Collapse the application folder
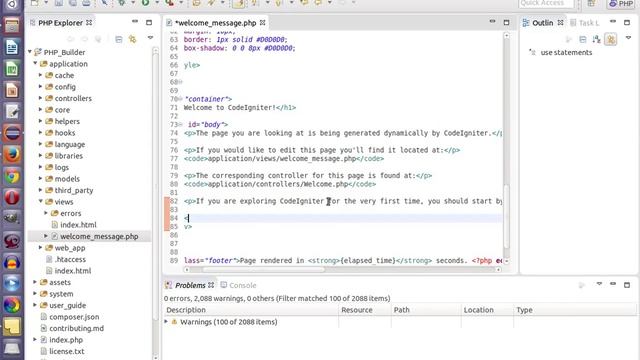Screen dimensions: 640x360 [35, 63]
